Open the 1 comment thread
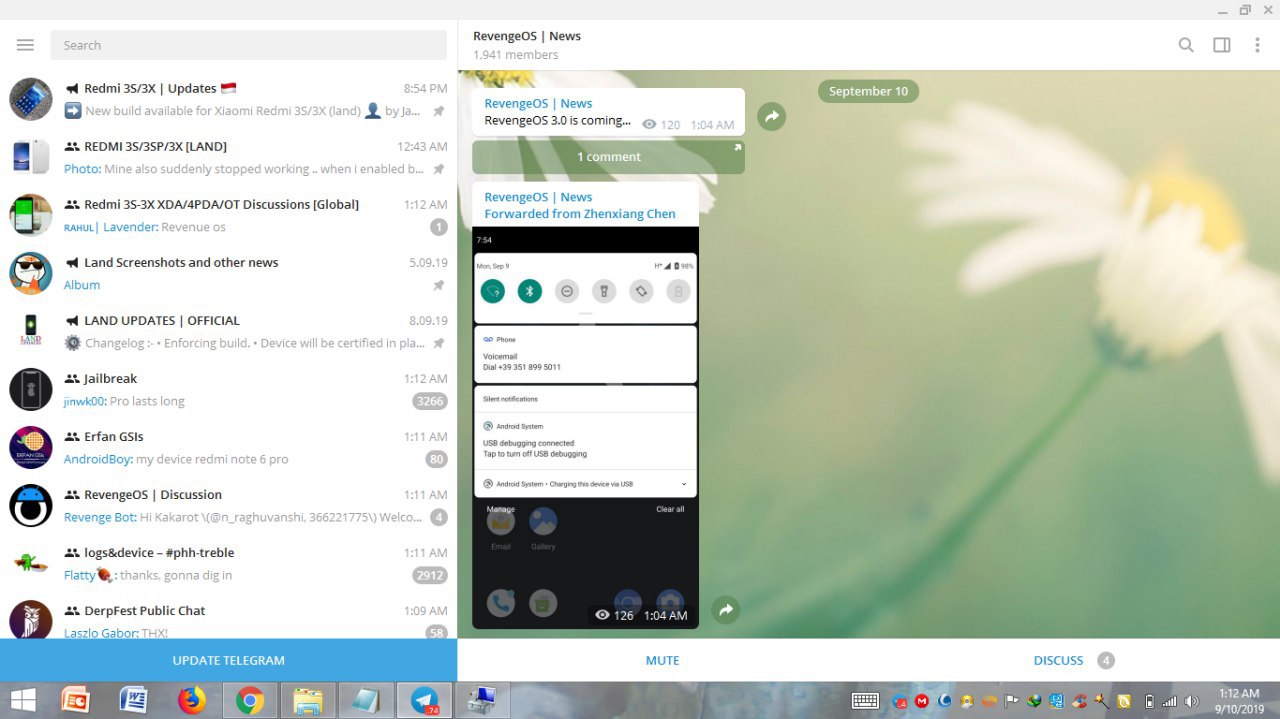1280x719 pixels. click(608, 157)
